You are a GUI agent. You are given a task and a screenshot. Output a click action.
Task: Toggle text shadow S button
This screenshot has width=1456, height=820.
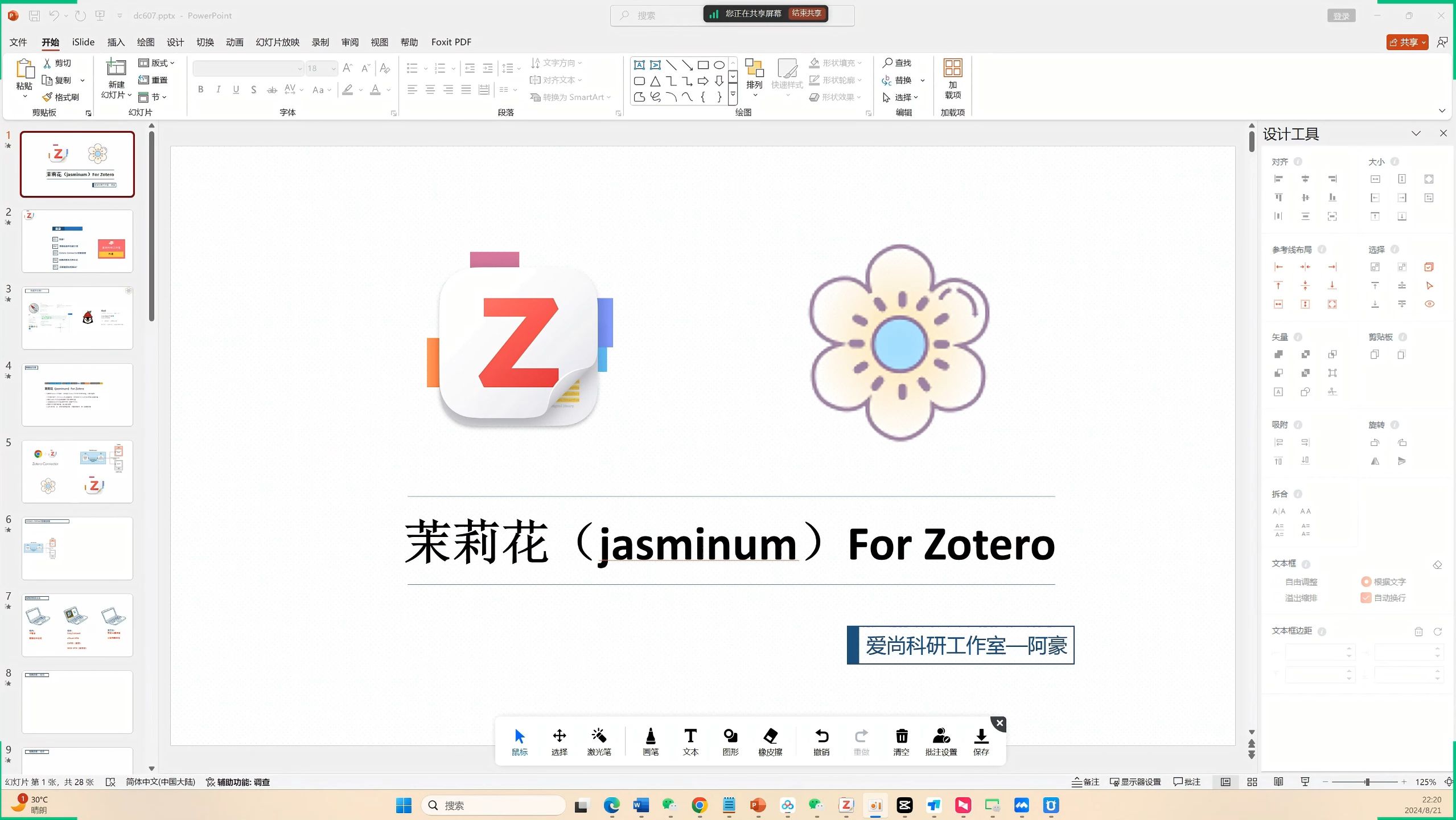[x=253, y=89]
